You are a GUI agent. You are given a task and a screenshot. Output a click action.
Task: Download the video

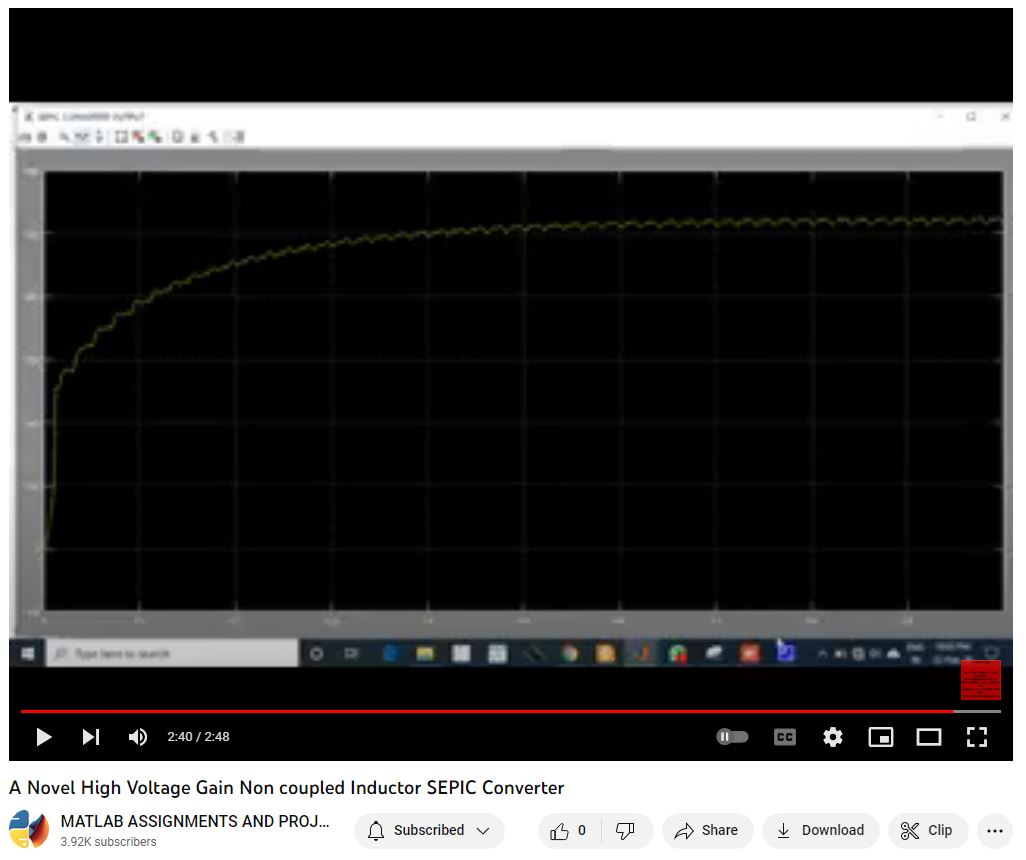[x=821, y=831]
